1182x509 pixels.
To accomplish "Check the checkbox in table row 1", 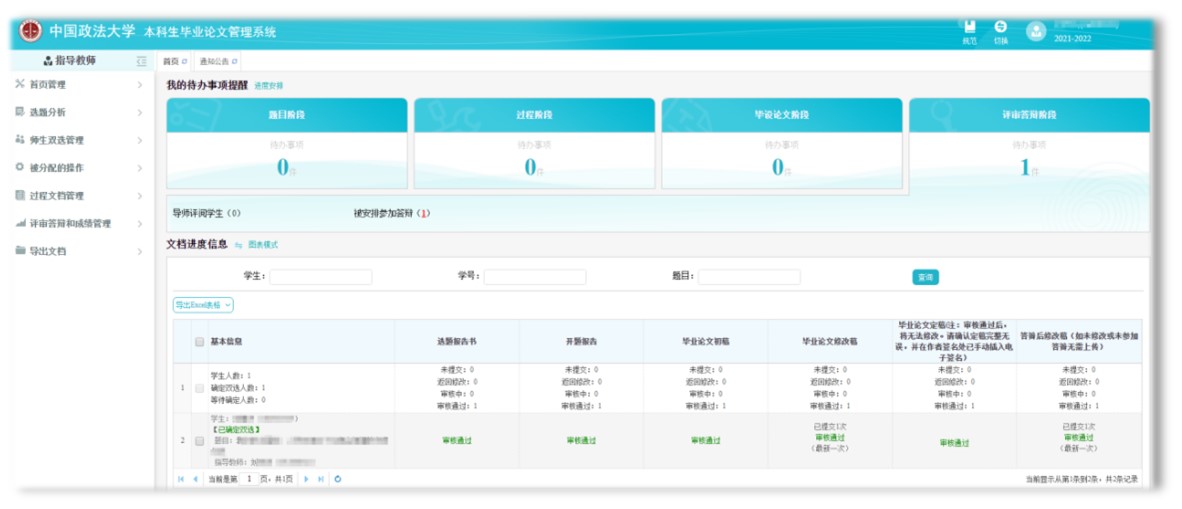I will click(x=200, y=387).
